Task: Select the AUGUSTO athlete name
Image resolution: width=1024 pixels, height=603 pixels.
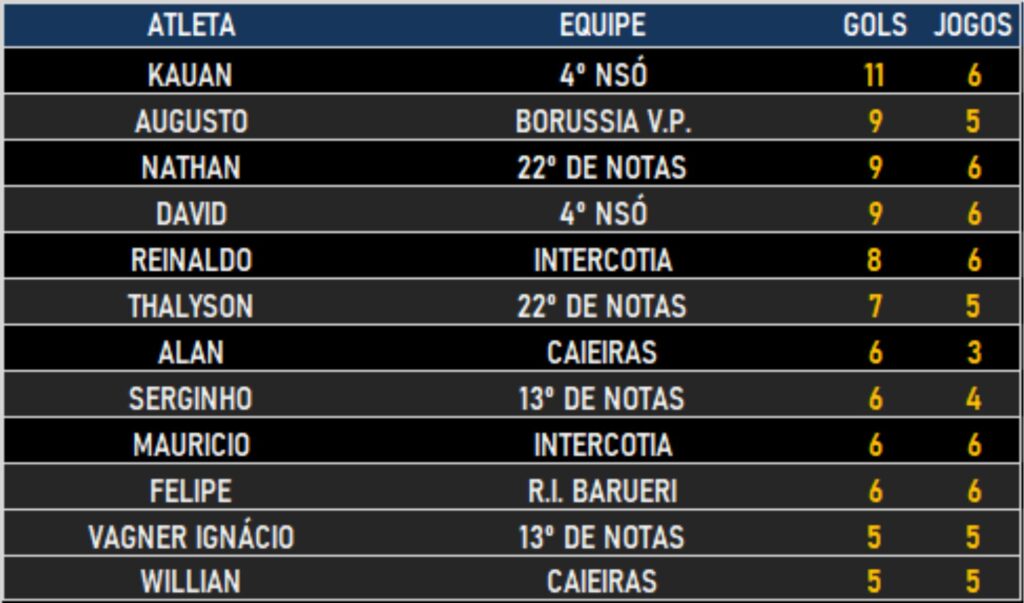Action: (191, 122)
